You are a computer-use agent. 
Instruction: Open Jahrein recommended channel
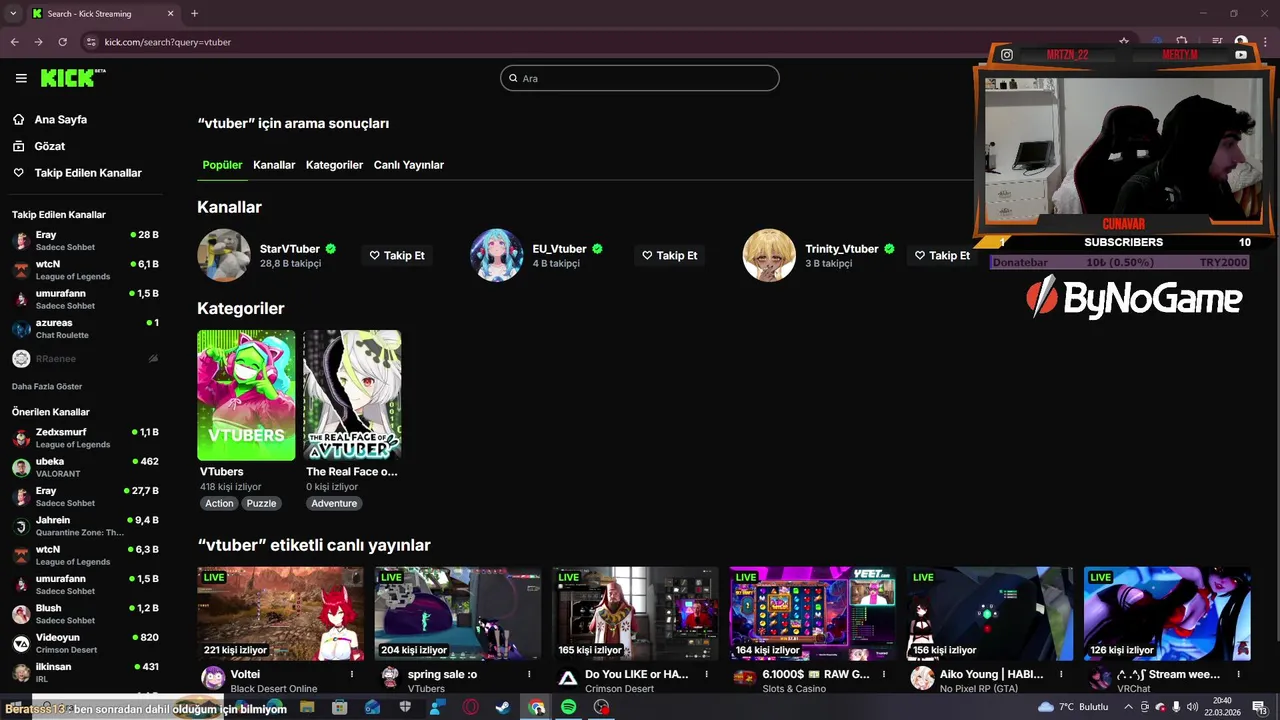point(85,526)
